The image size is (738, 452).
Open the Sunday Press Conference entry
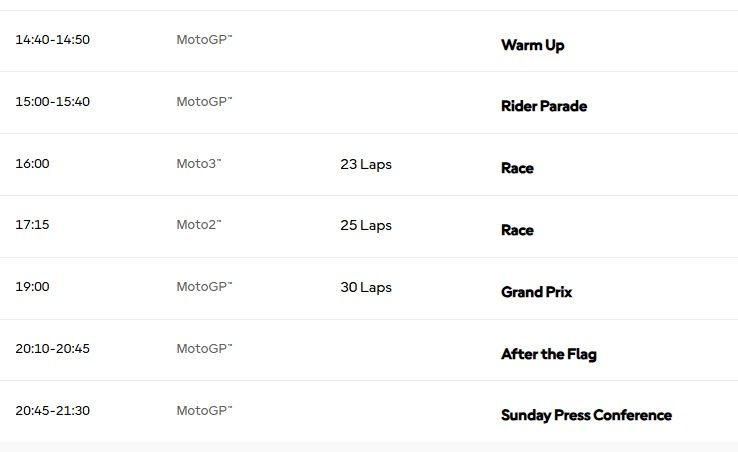[x=586, y=415]
